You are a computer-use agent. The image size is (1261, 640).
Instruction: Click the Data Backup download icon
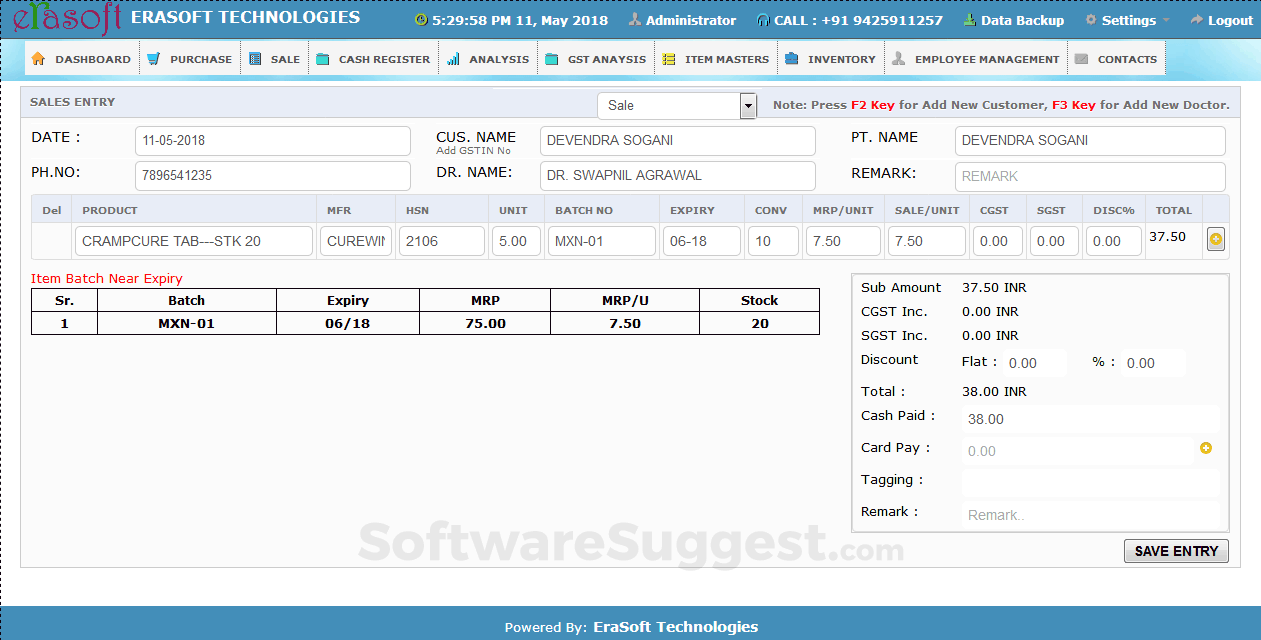tap(969, 20)
